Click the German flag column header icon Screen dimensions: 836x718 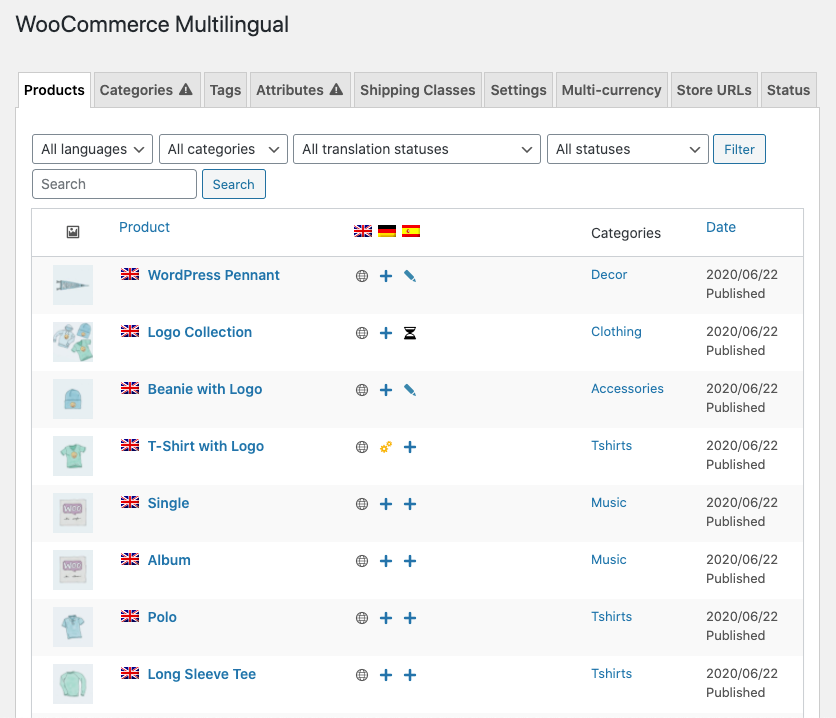pos(387,231)
